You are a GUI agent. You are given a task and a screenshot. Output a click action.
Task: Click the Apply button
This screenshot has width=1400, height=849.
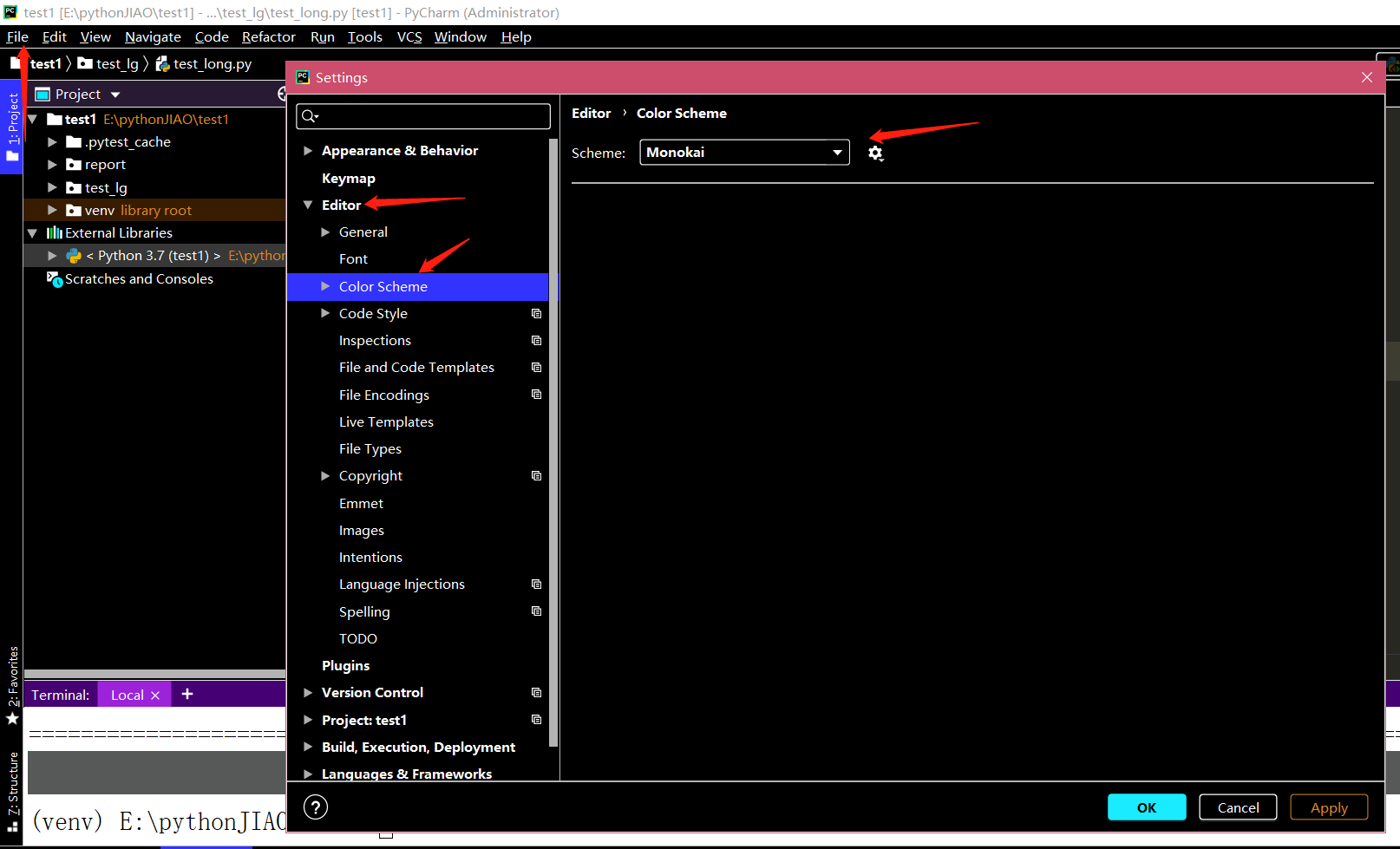coord(1329,807)
